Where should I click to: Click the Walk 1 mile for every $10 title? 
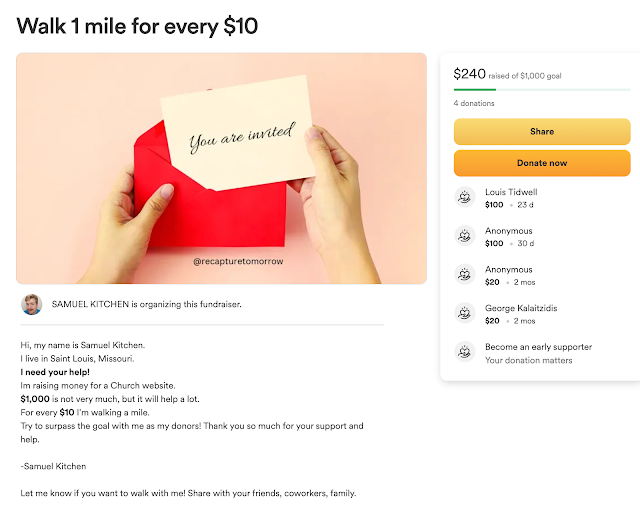point(137,26)
